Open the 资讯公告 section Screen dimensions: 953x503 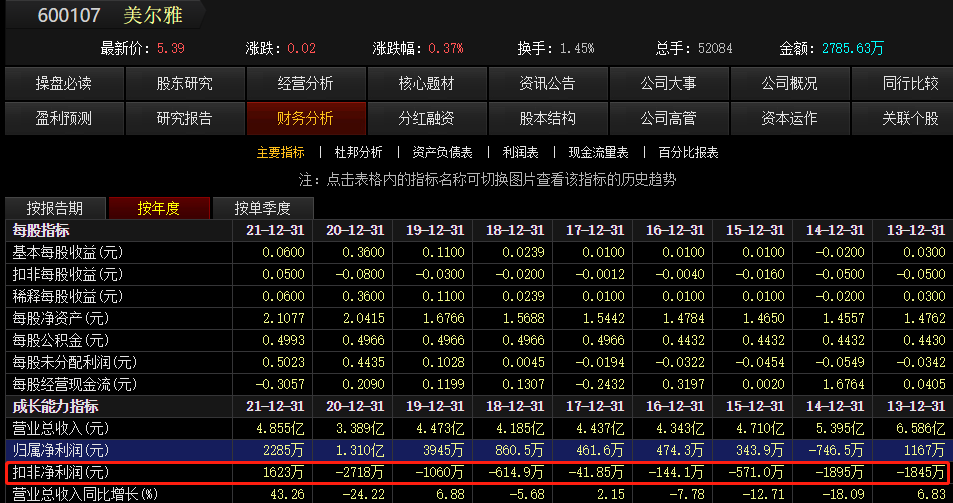(x=548, y=83)
